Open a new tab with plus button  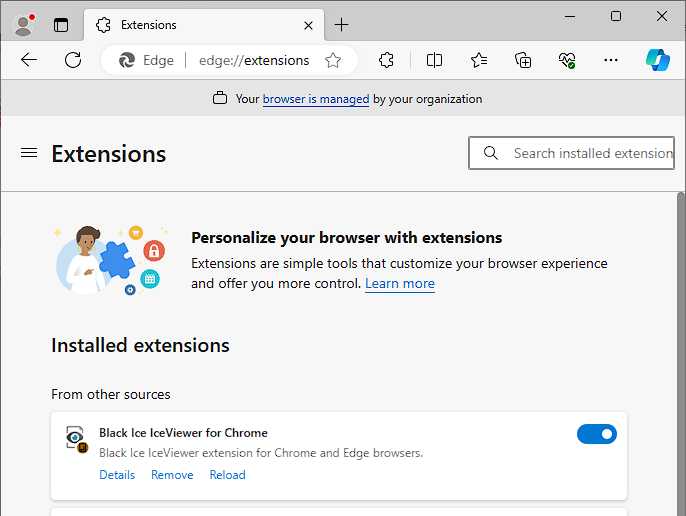click(x=341, y=25)
